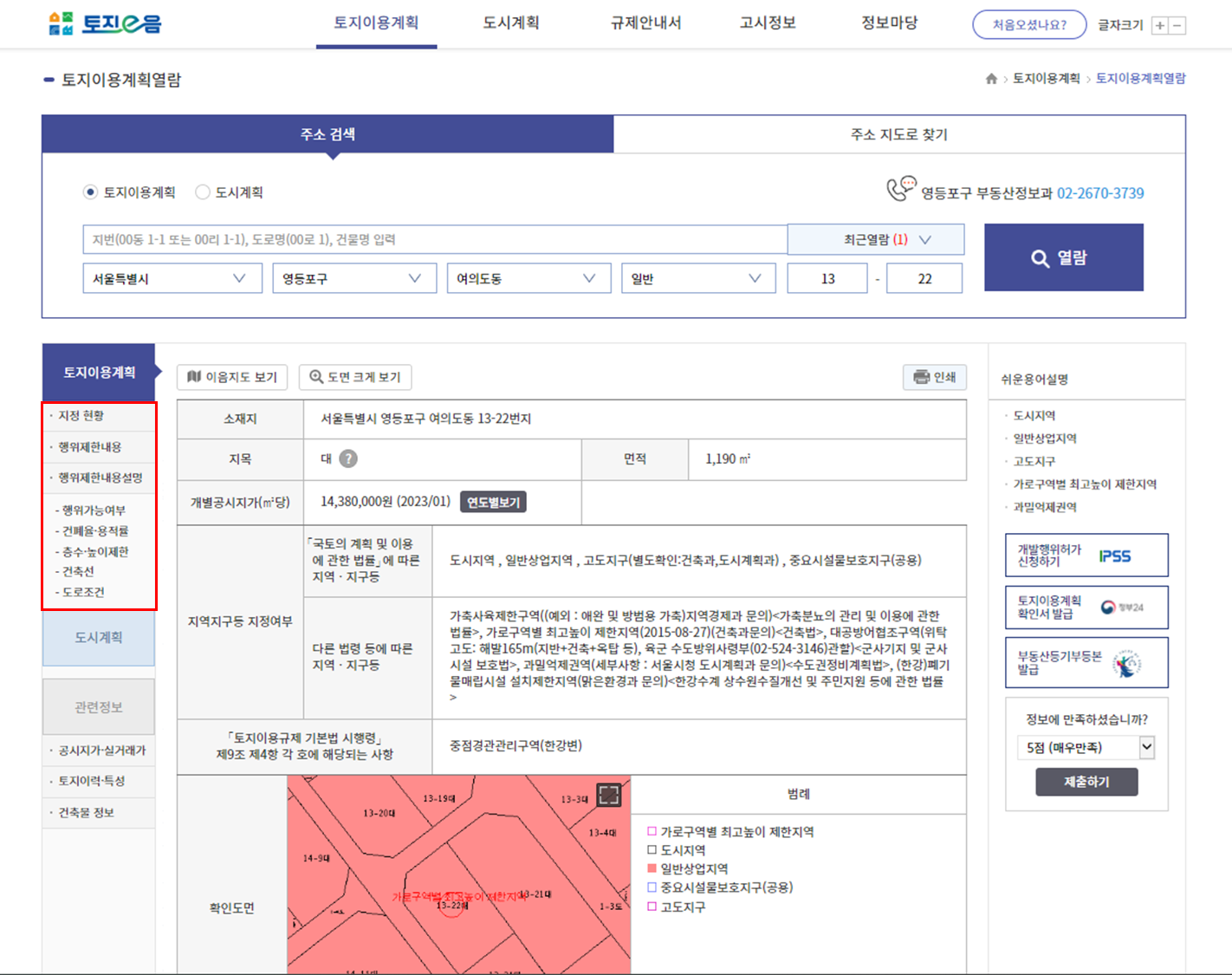The image size is (1232, 975).
Task: Select the 토지이용계획 radio button
Action: coord(90,192)
